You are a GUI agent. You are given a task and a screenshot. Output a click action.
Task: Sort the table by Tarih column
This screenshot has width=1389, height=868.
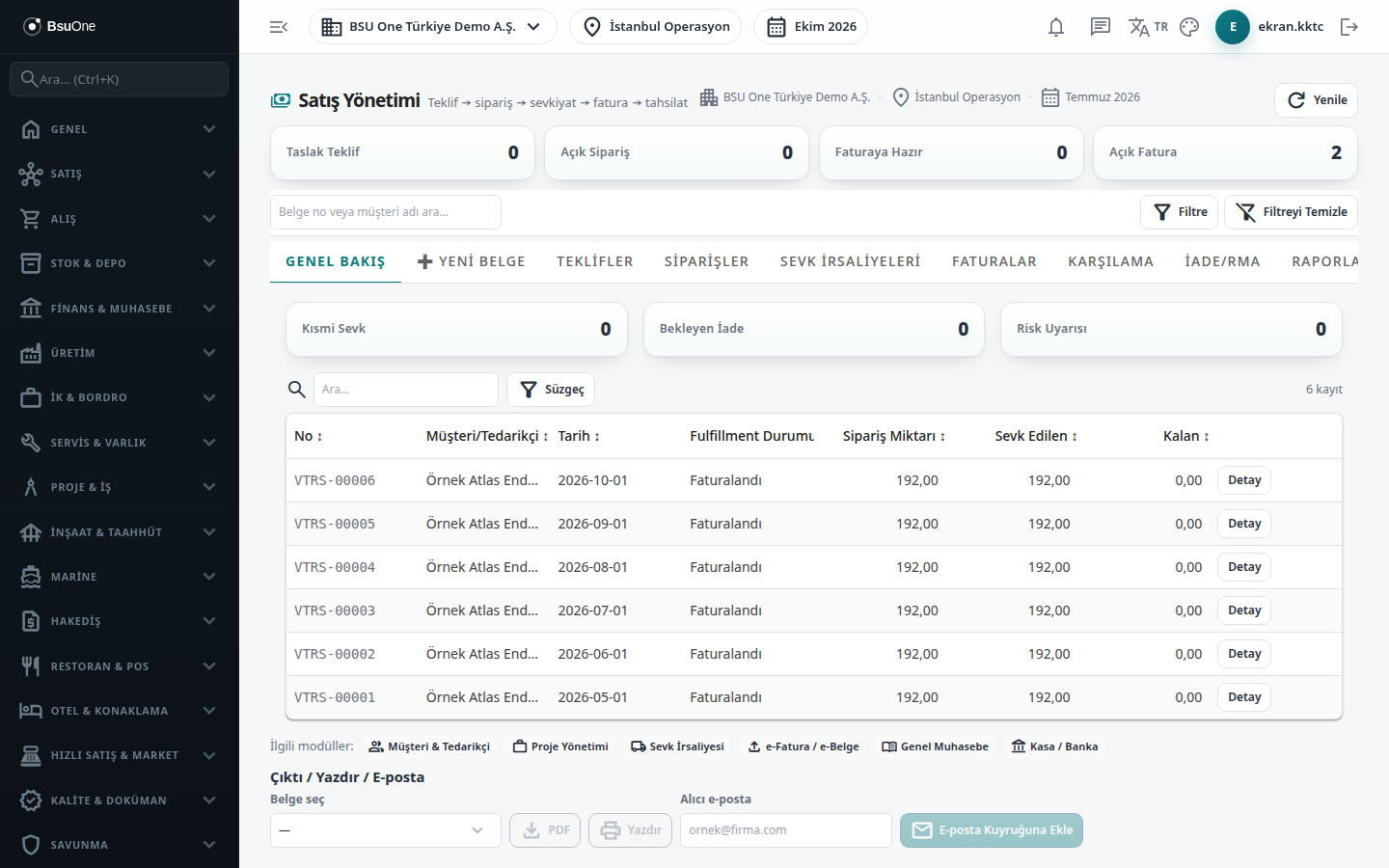point(579,436)
